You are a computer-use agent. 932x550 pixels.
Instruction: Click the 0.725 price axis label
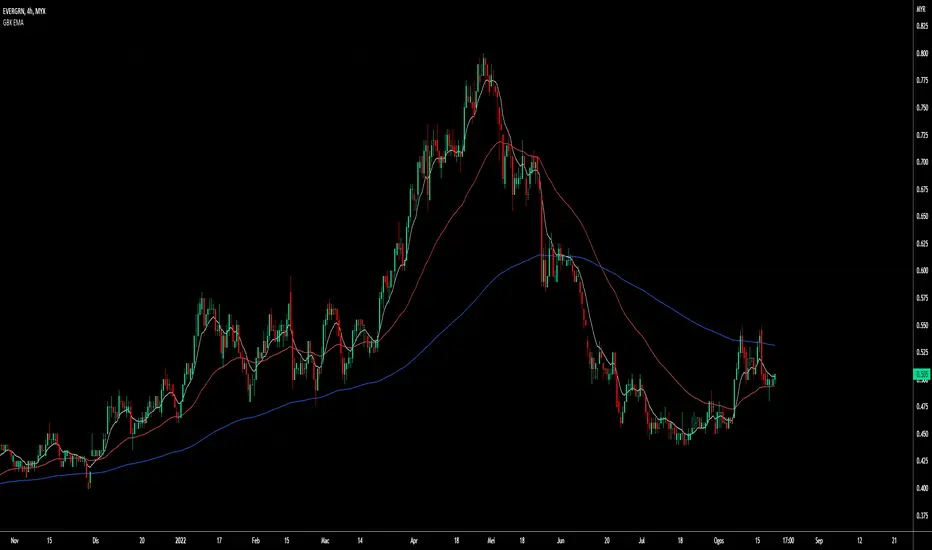922,135
